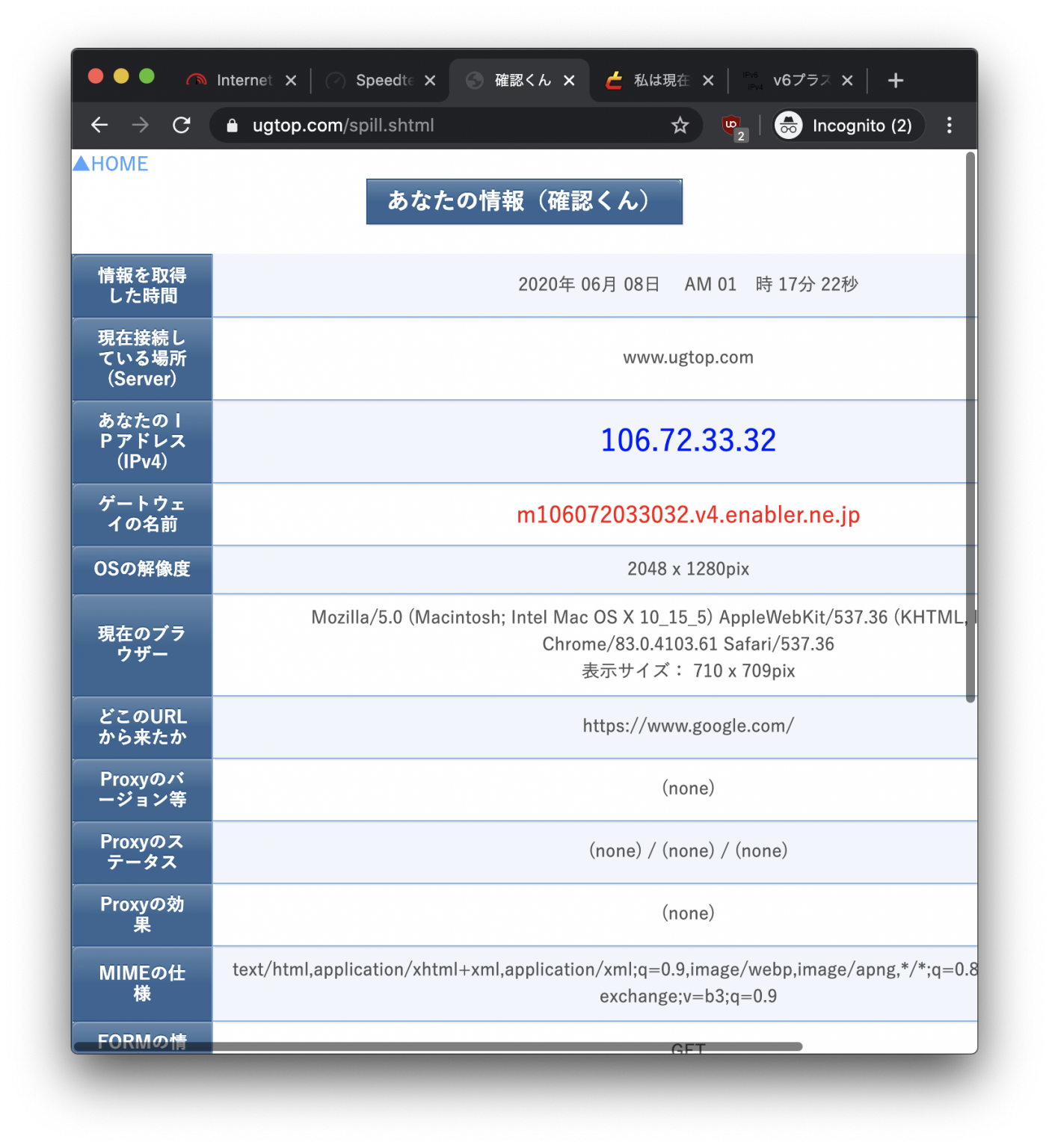
Task: View site information via the lock icon
Action: pos(233,126)
